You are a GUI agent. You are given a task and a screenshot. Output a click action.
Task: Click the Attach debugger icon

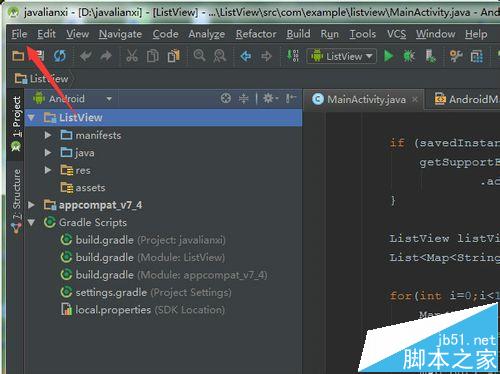tap(430, 56)
